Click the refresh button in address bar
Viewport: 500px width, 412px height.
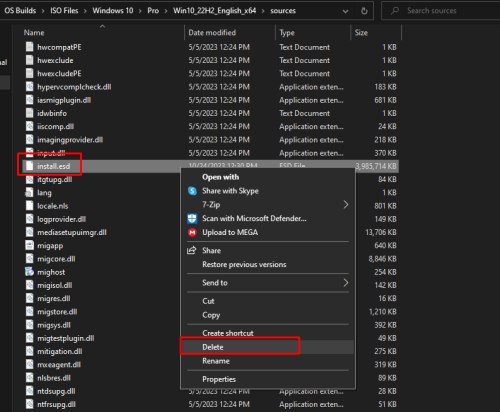point(364,11)
